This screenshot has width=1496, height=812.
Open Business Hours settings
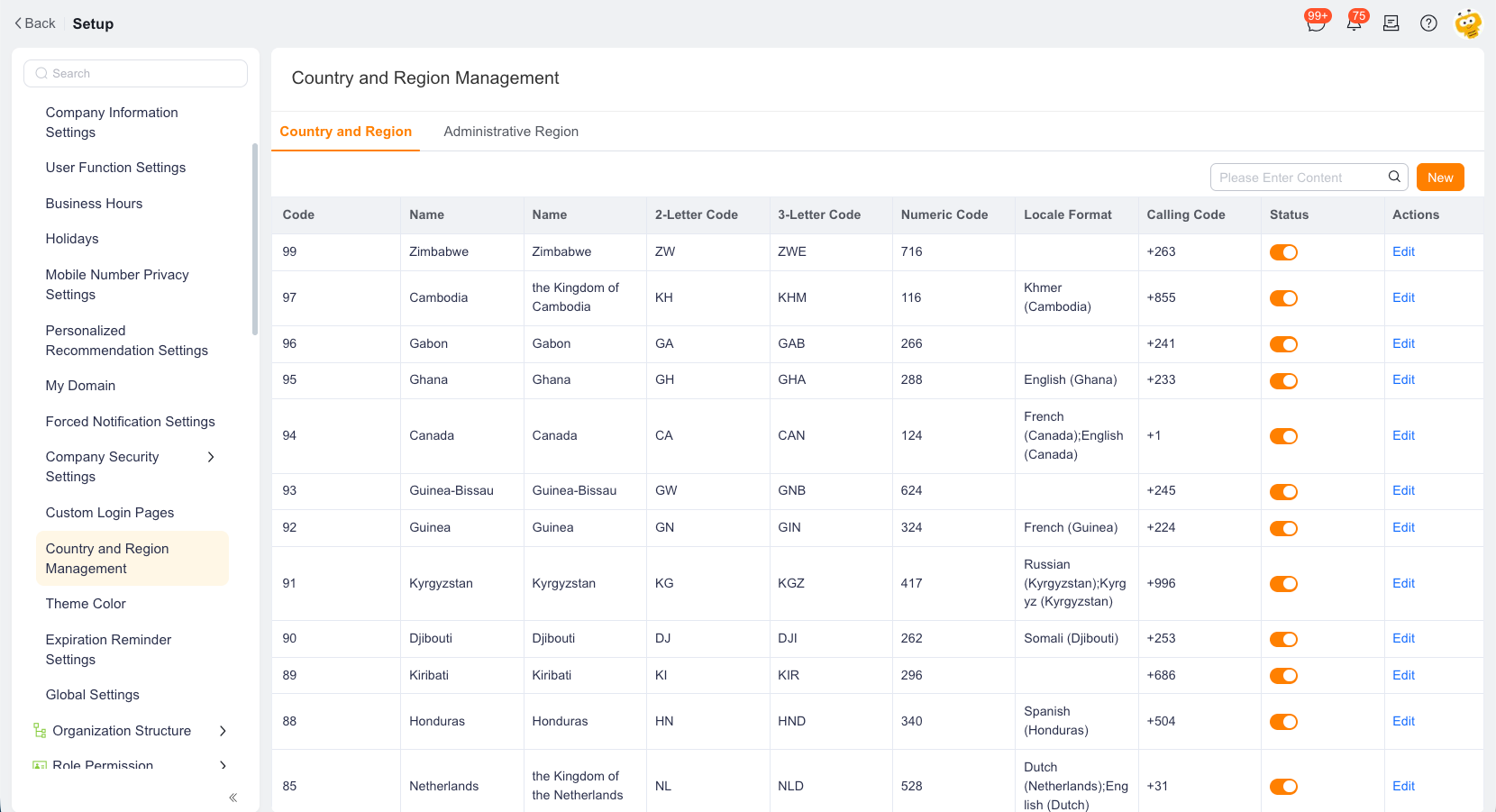tap(94, 204)
